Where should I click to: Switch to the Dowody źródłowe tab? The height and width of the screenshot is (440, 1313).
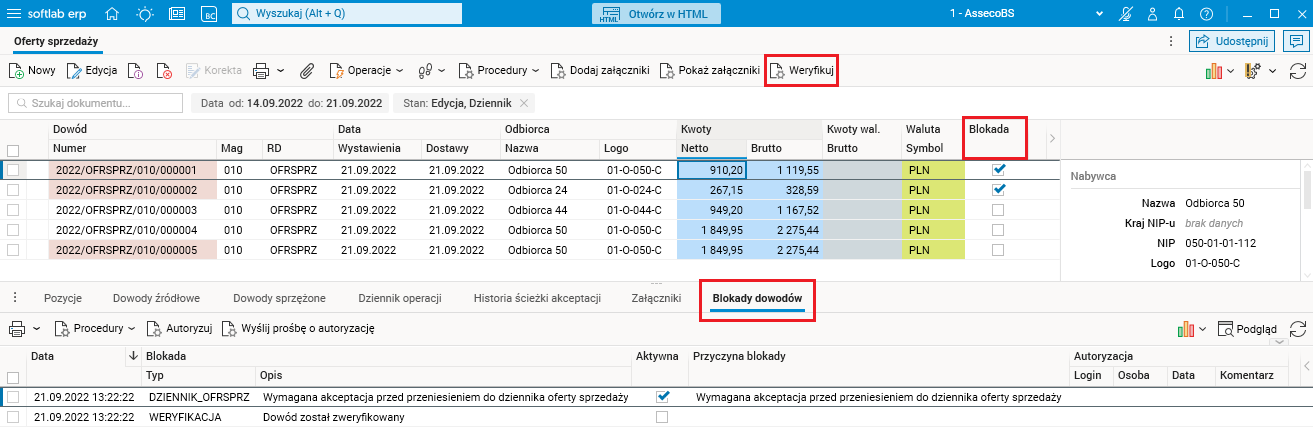[x=157, y=298]
